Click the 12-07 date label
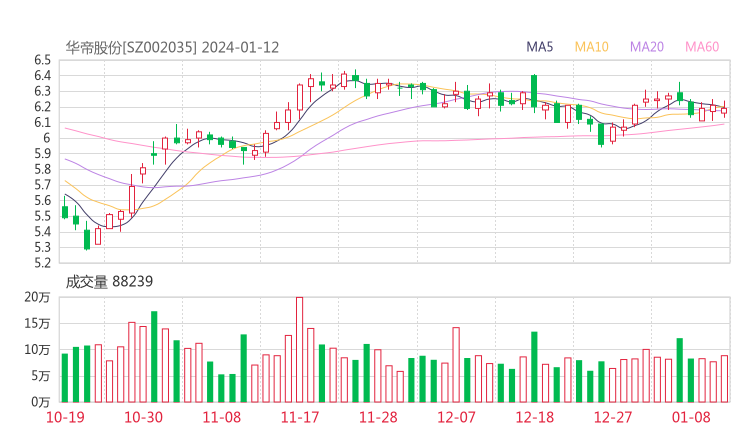Image resolution: width=740 pixels, height=440 pixels. click(456, 417)
